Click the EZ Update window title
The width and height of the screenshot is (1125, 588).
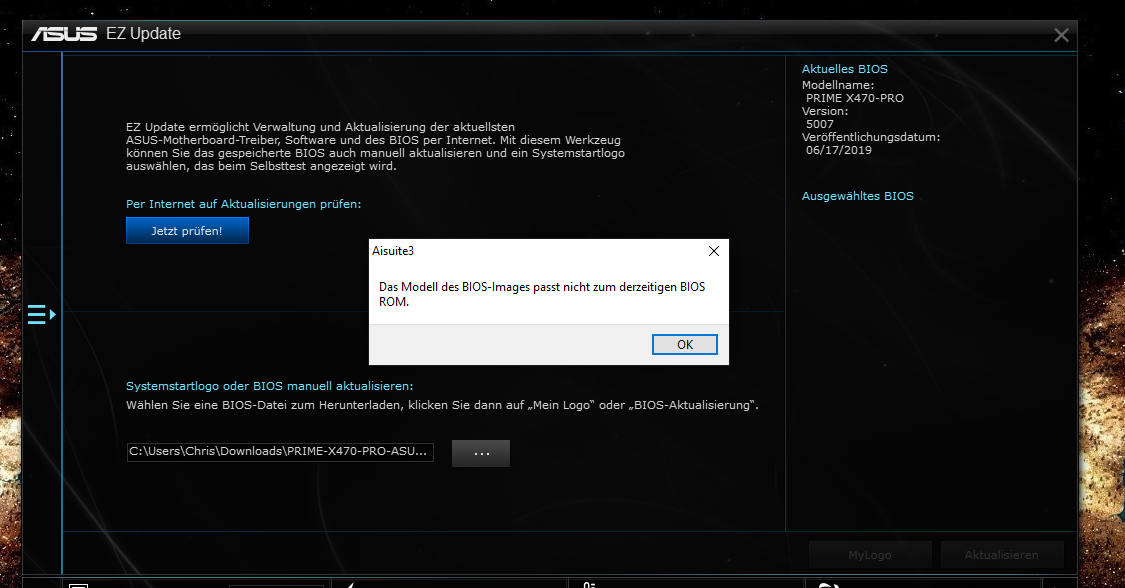click(x=143, y=34)
